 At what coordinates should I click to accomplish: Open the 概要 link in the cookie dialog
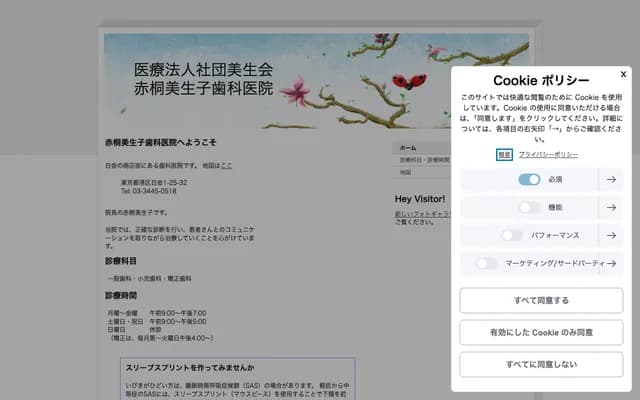(504, 155)
